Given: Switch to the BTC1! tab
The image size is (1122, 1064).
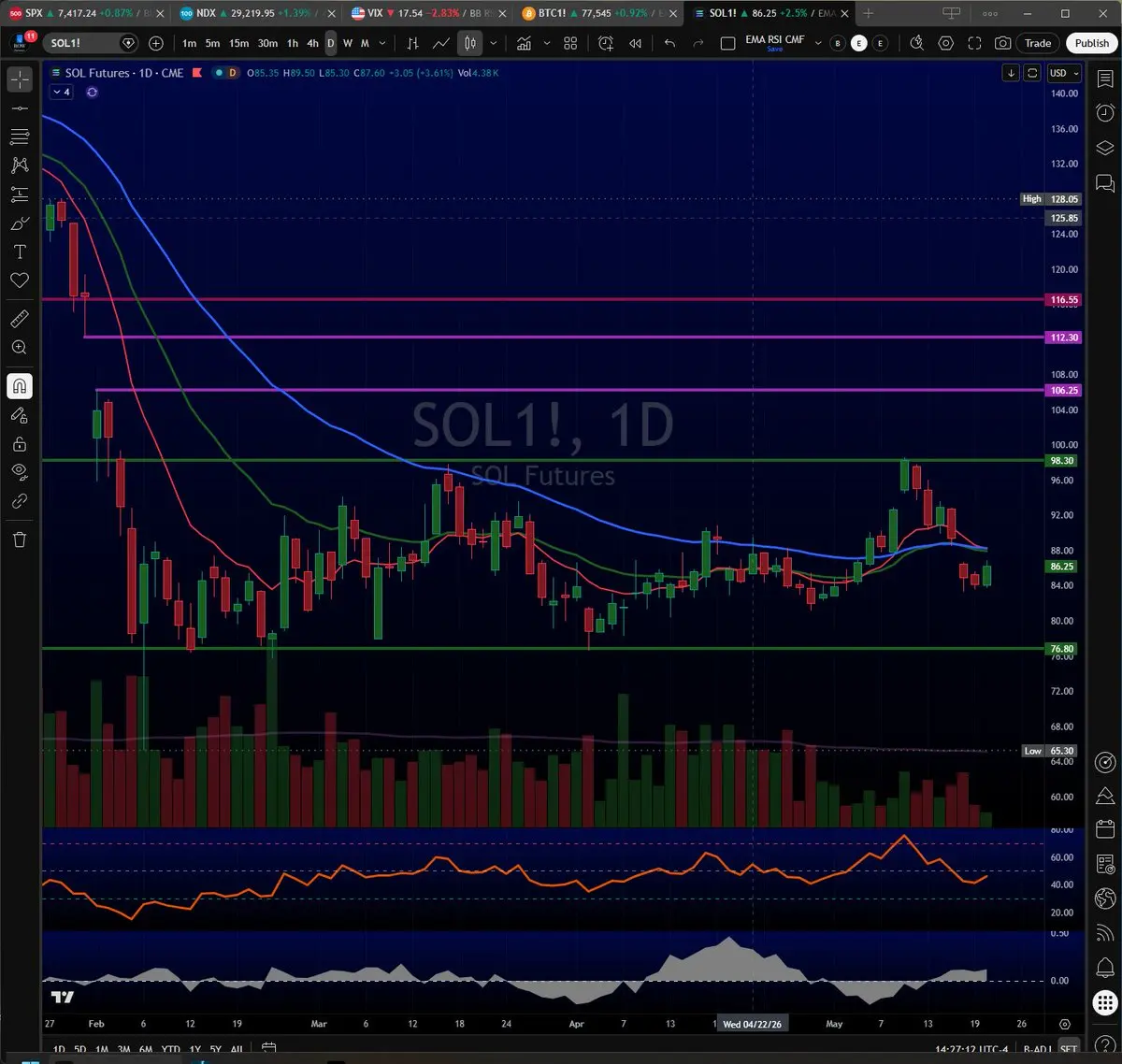Looking at the screenshot, I should (599, 13).
